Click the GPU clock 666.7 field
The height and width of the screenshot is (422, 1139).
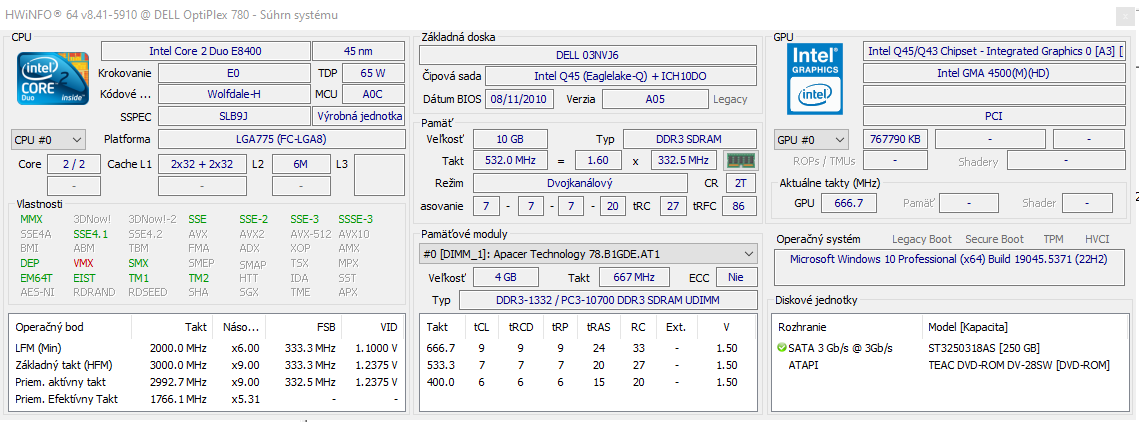(x=848, y=203)
